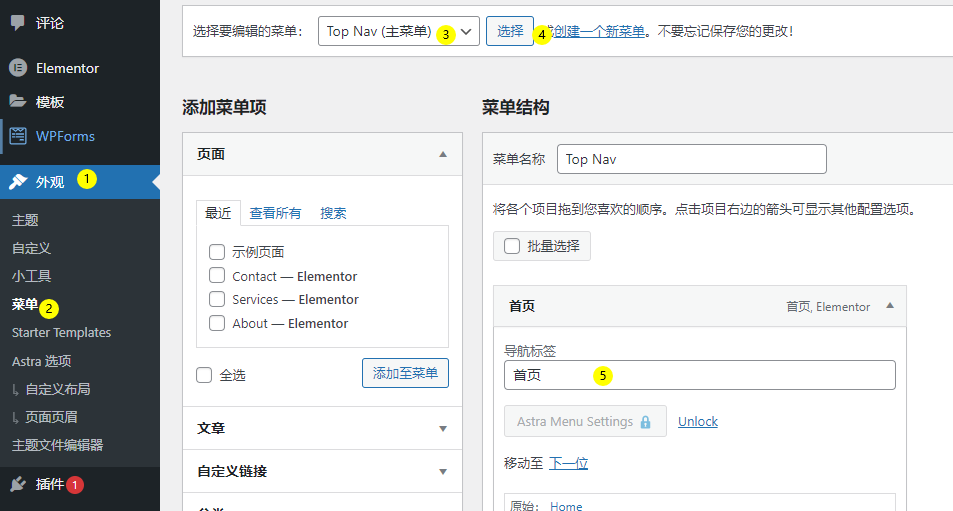Check the Contact — Elementor checkbox
The height and width of the screenshot is (511, 953).
point(217,275)
